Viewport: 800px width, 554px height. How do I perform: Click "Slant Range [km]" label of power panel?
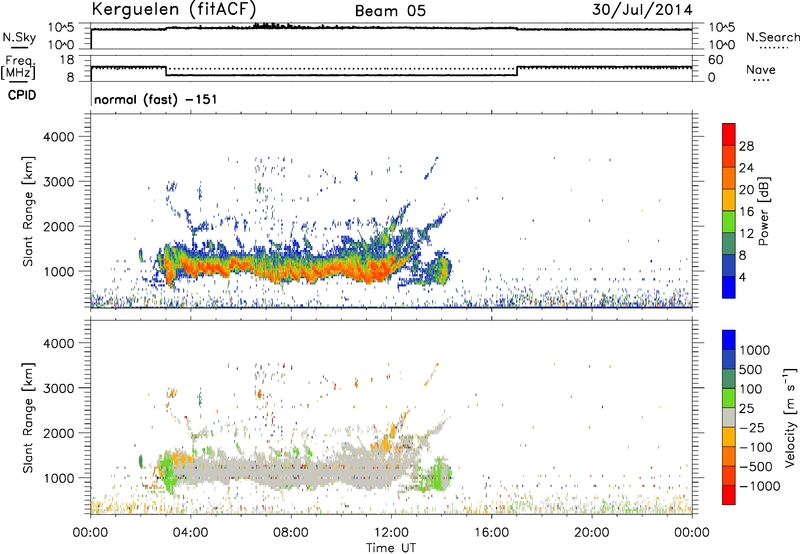28,211
